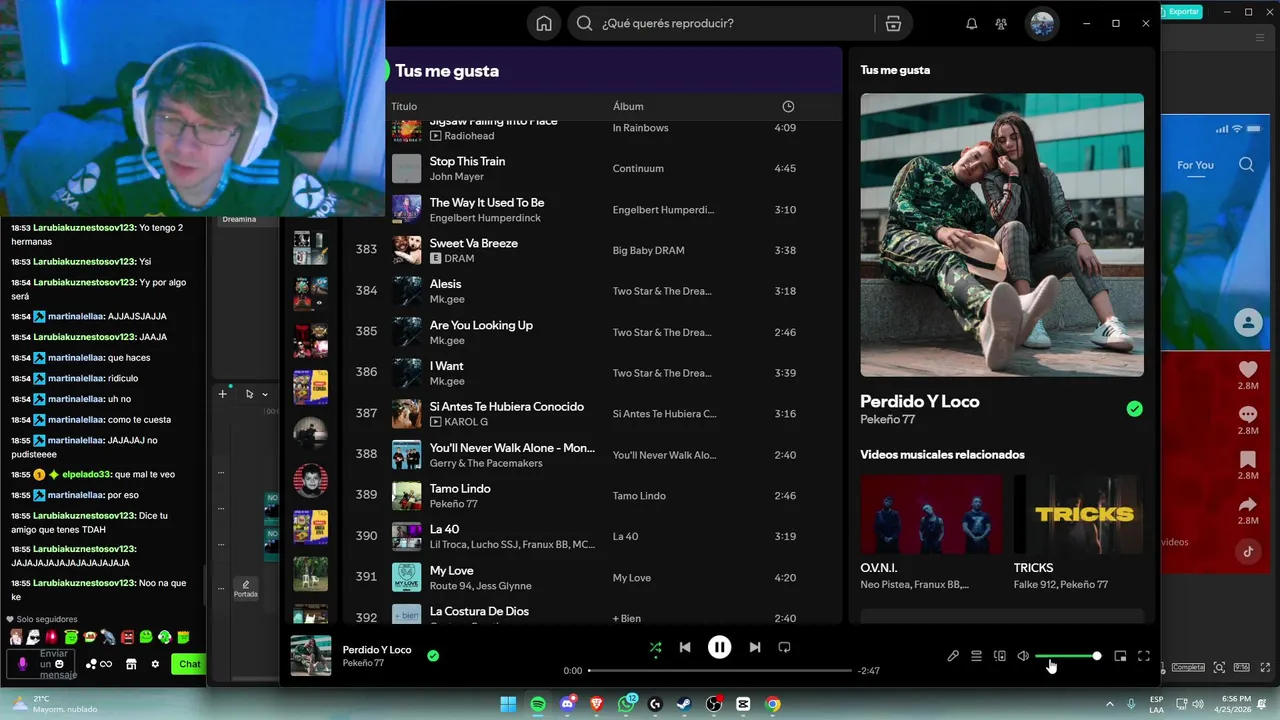The width and height of the screenshot is (1280, 720).
Task: Go to Spotify Home via house icon
Action: 544,24
